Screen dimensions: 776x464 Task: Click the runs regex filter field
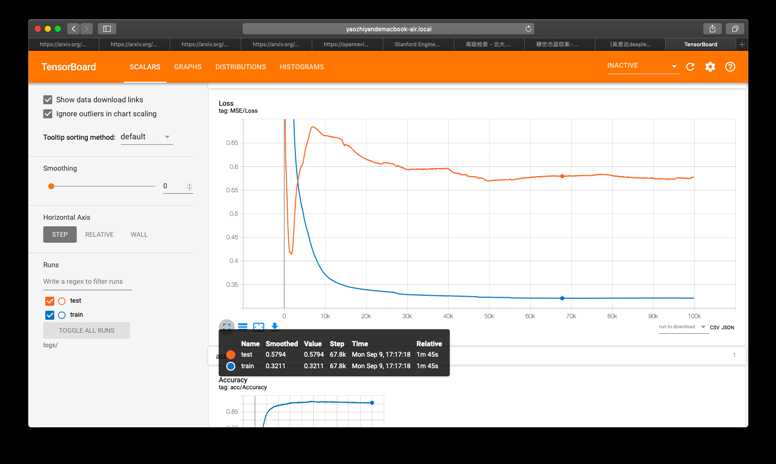click(x=87, y=281)
